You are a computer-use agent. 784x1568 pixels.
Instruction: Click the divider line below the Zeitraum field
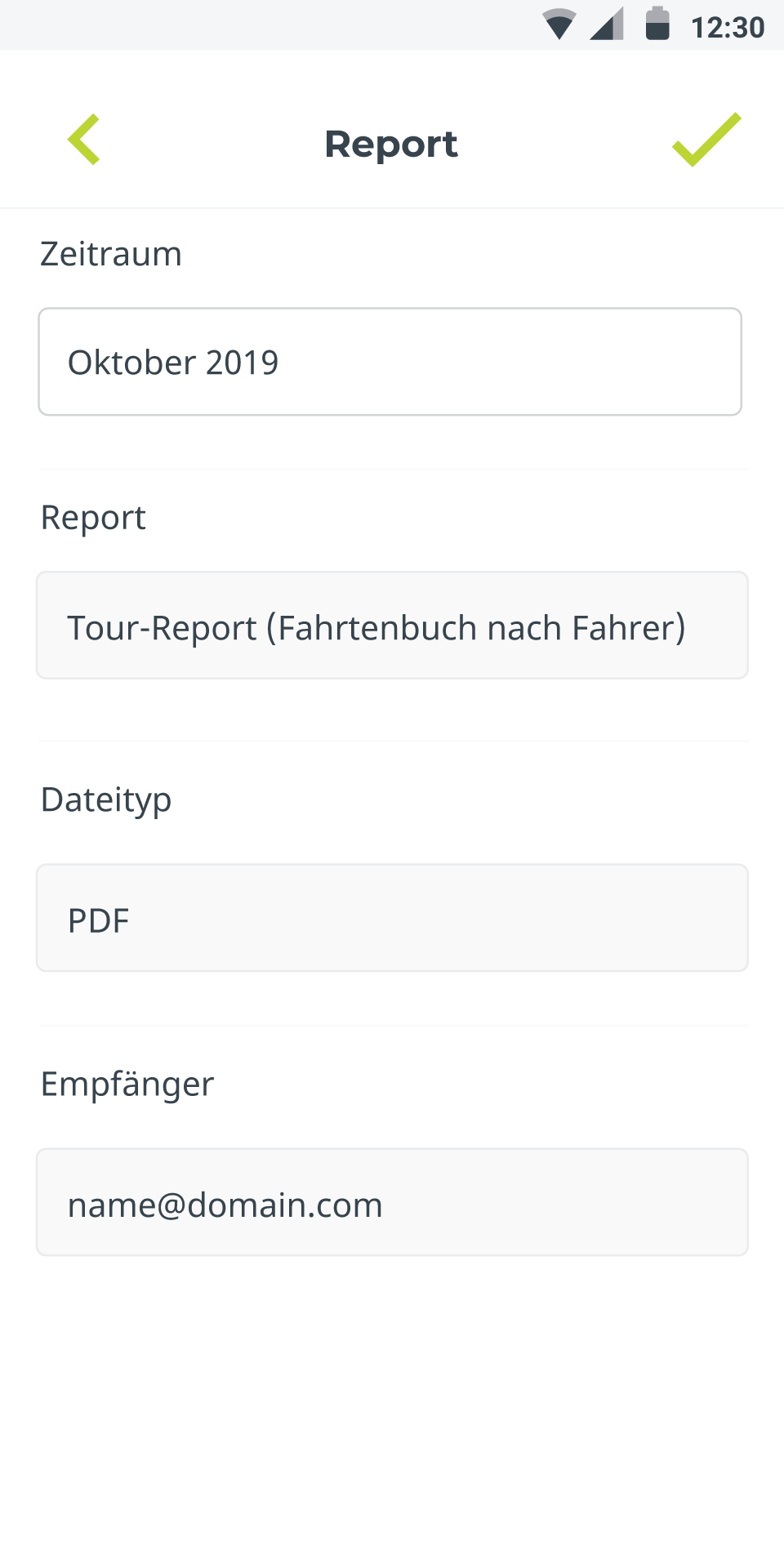(x=394, y=470)
